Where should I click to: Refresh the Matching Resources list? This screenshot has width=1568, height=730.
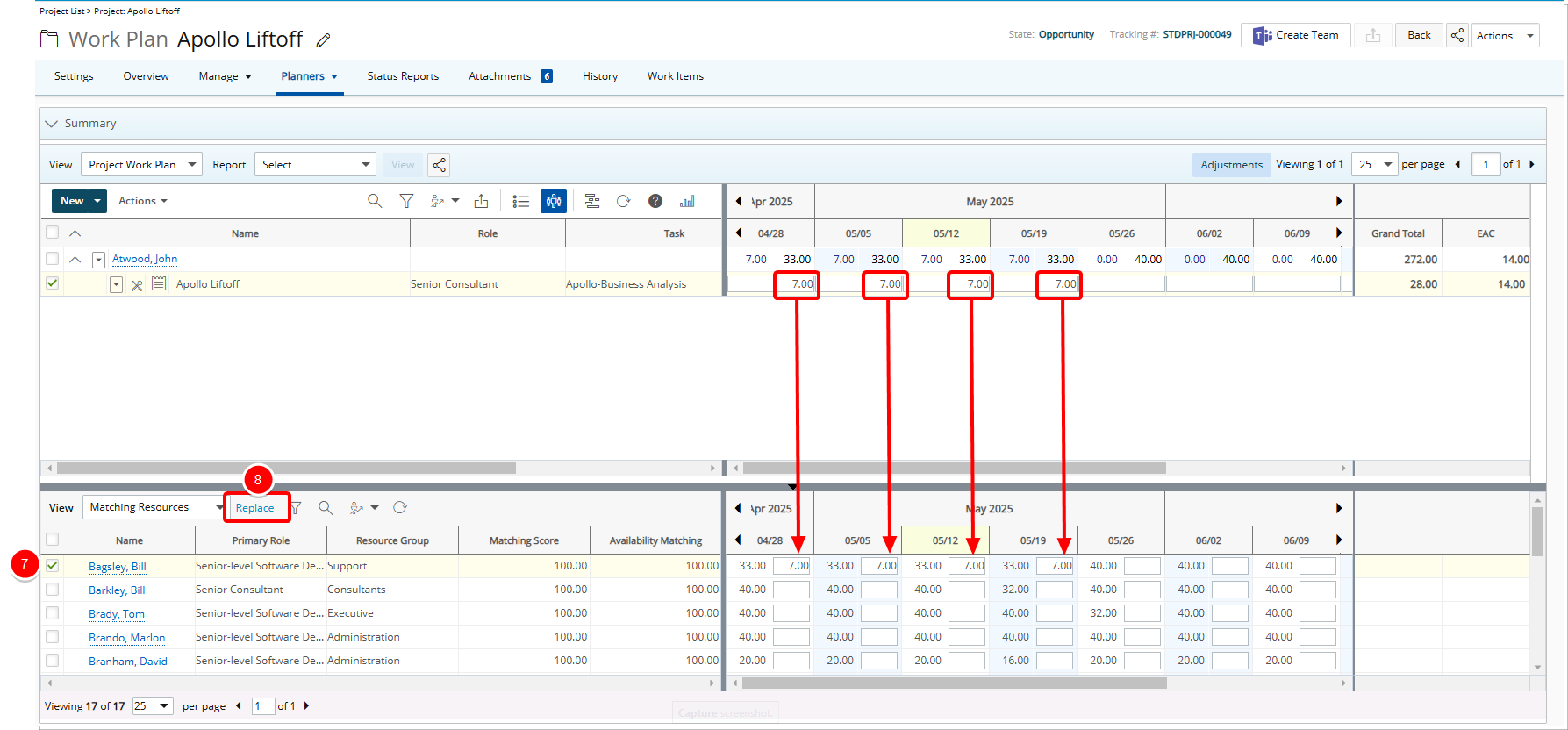(400, 507)
